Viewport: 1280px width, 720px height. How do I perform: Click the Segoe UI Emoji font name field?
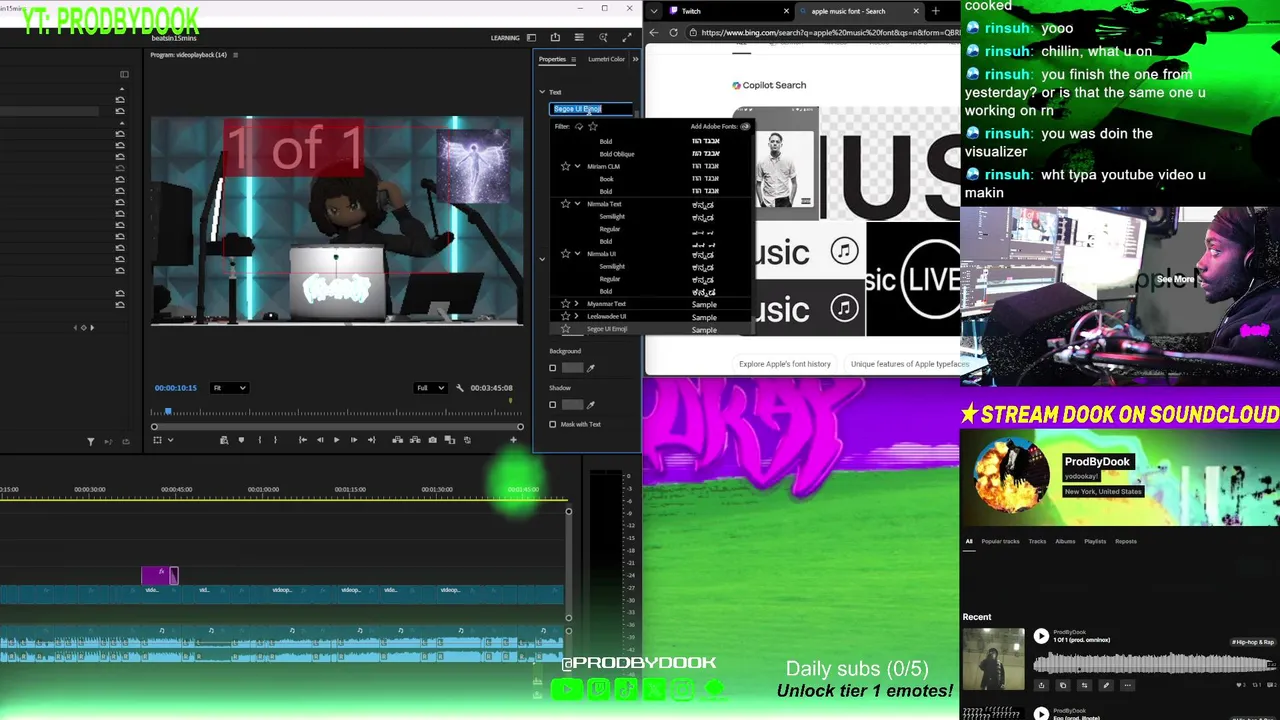[x=591, y=109]
